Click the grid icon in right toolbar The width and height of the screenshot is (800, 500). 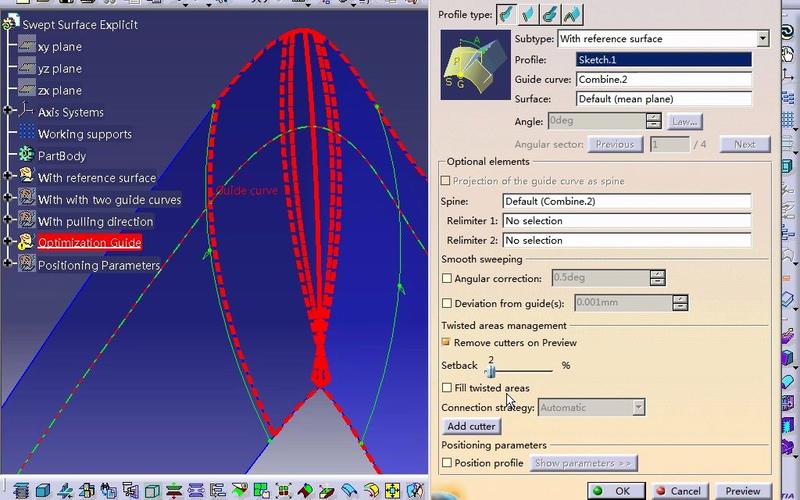[789, 120]
